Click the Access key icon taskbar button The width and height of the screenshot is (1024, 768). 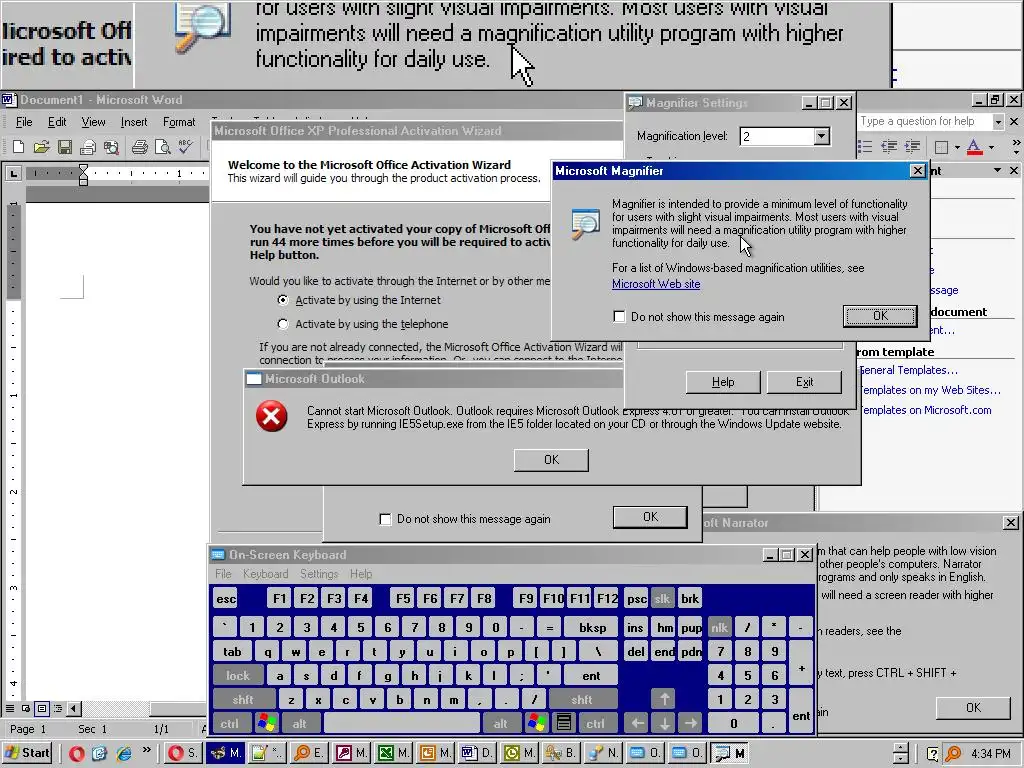point(353,753)
